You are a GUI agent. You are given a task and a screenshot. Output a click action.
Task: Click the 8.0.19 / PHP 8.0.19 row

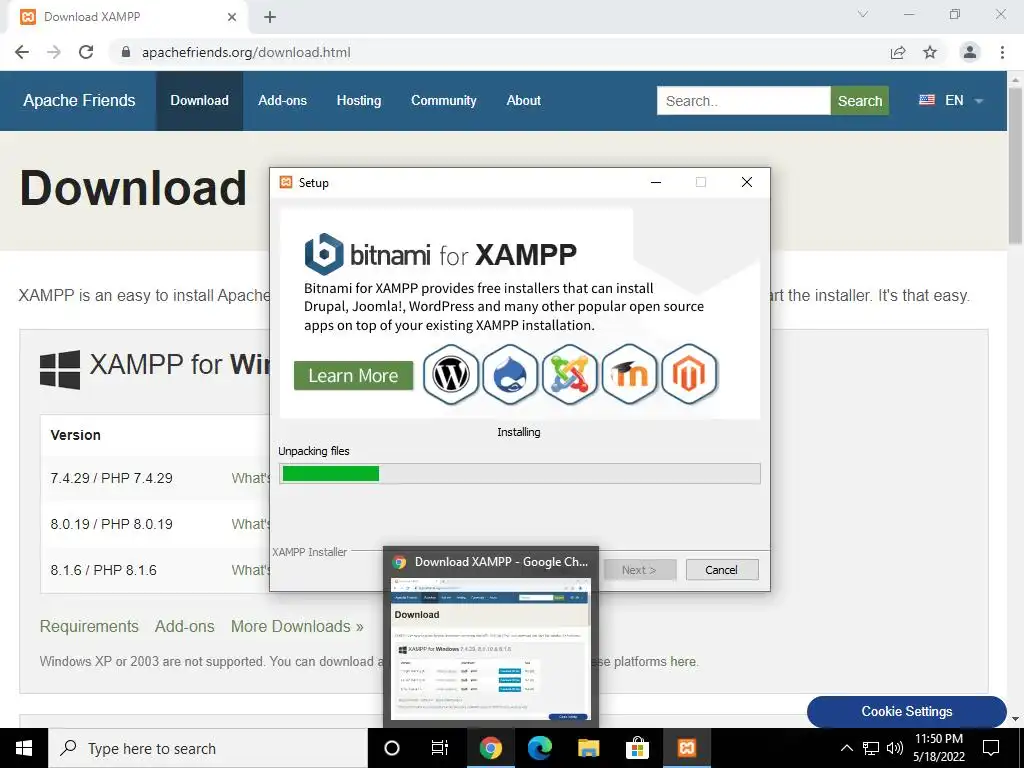156,524
